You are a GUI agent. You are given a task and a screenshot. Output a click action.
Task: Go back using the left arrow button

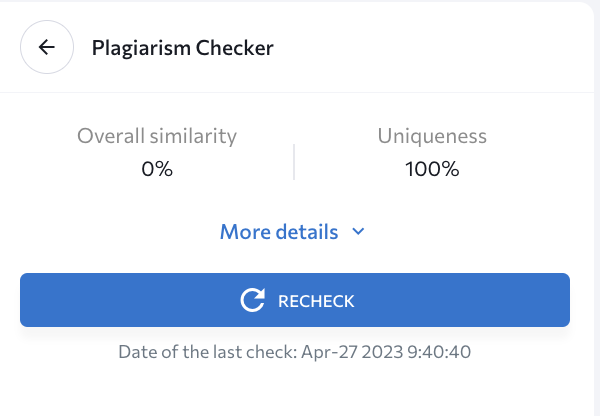pos(47,47)
